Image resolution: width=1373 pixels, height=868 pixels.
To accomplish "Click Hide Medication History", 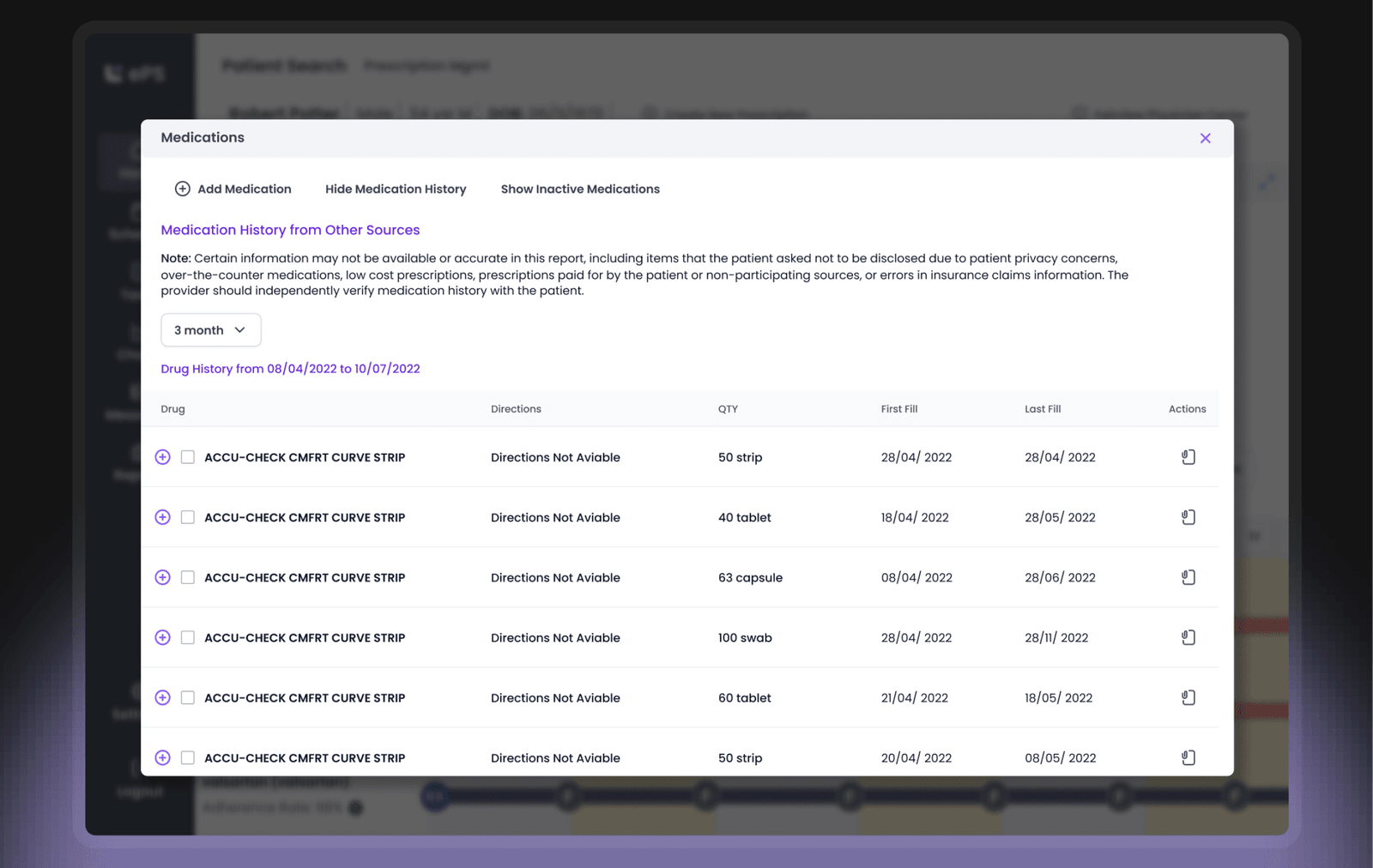I will pos(396,189).
